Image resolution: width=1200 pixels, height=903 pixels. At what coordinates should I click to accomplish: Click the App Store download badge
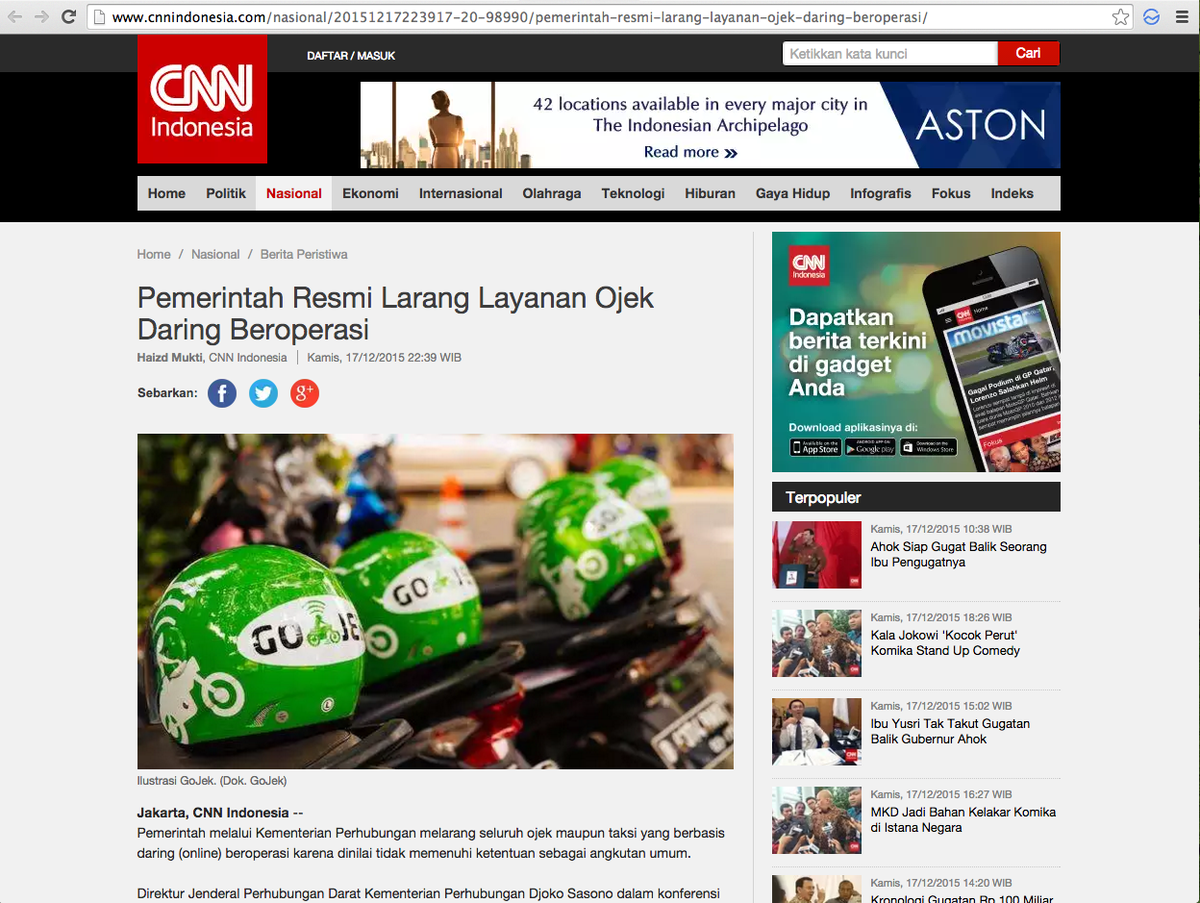point(816,448)
